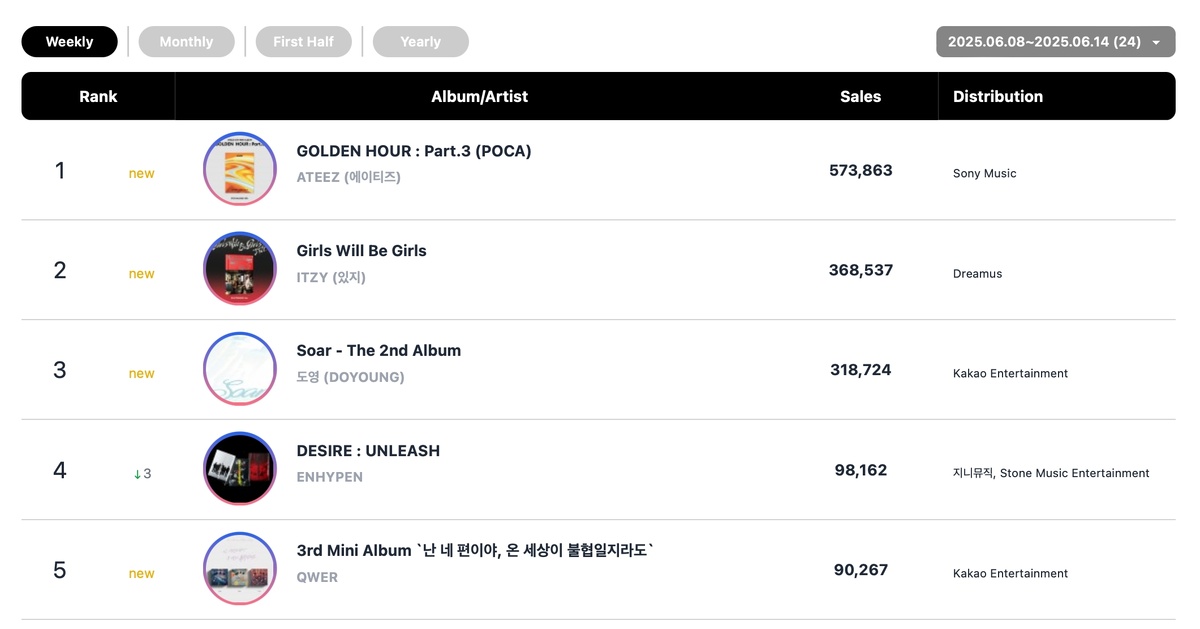Screen dimensions: 1200x629
Task: Click the ENHYPEN artist name
Action: pos(330,477)
